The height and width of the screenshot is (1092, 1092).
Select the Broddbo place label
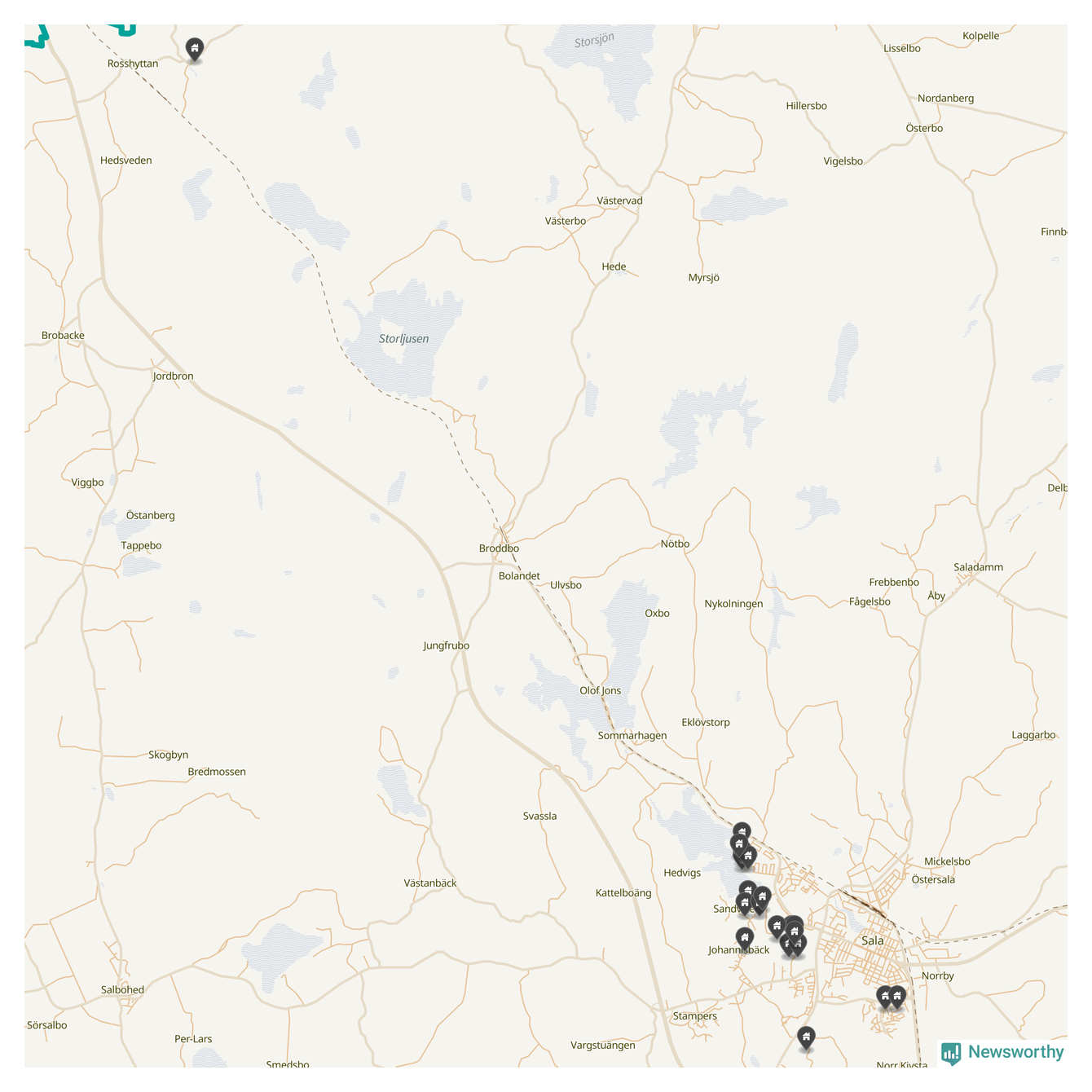[x=499, y=548]
